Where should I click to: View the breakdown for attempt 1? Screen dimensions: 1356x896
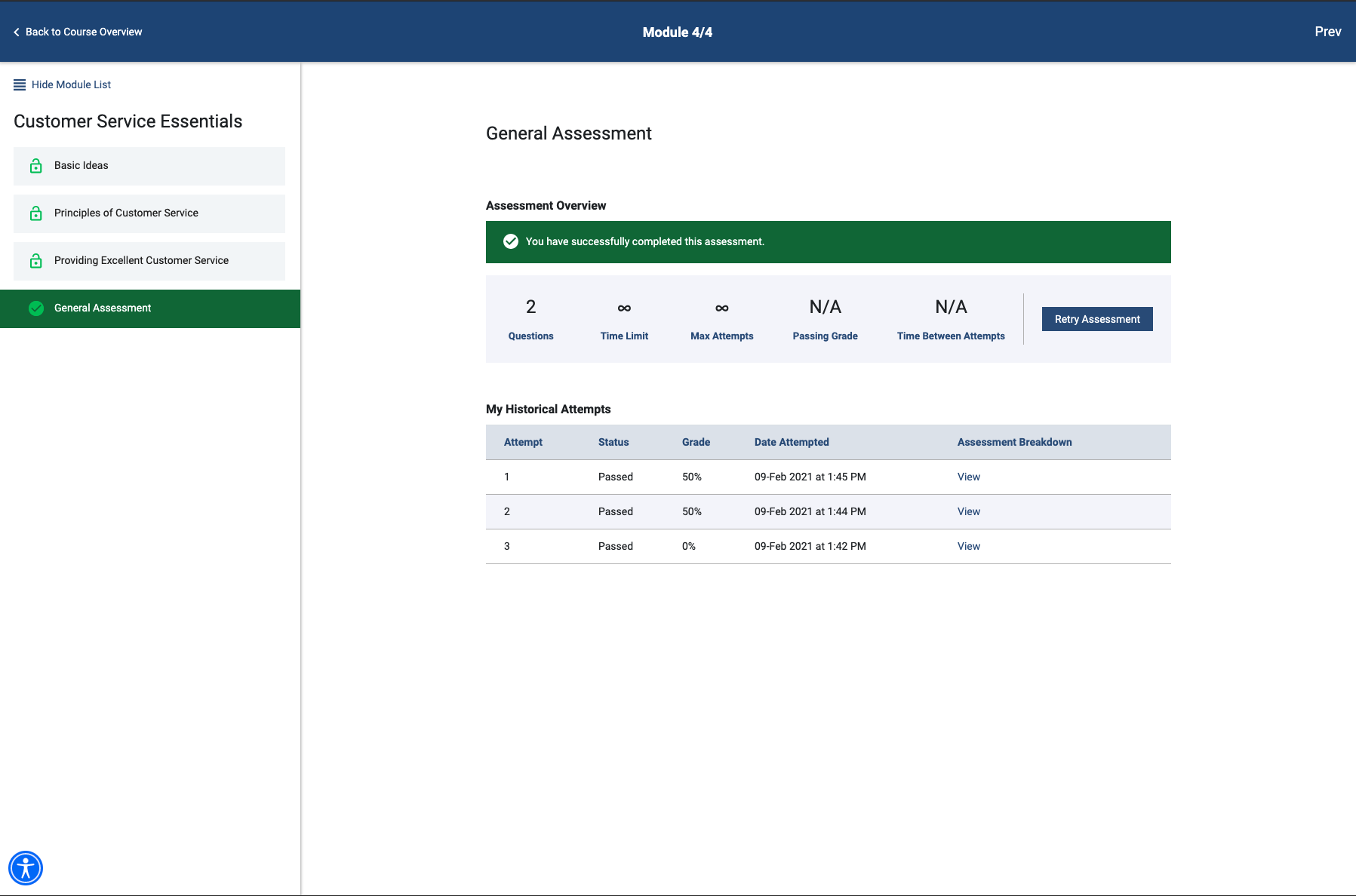(968, 477)
